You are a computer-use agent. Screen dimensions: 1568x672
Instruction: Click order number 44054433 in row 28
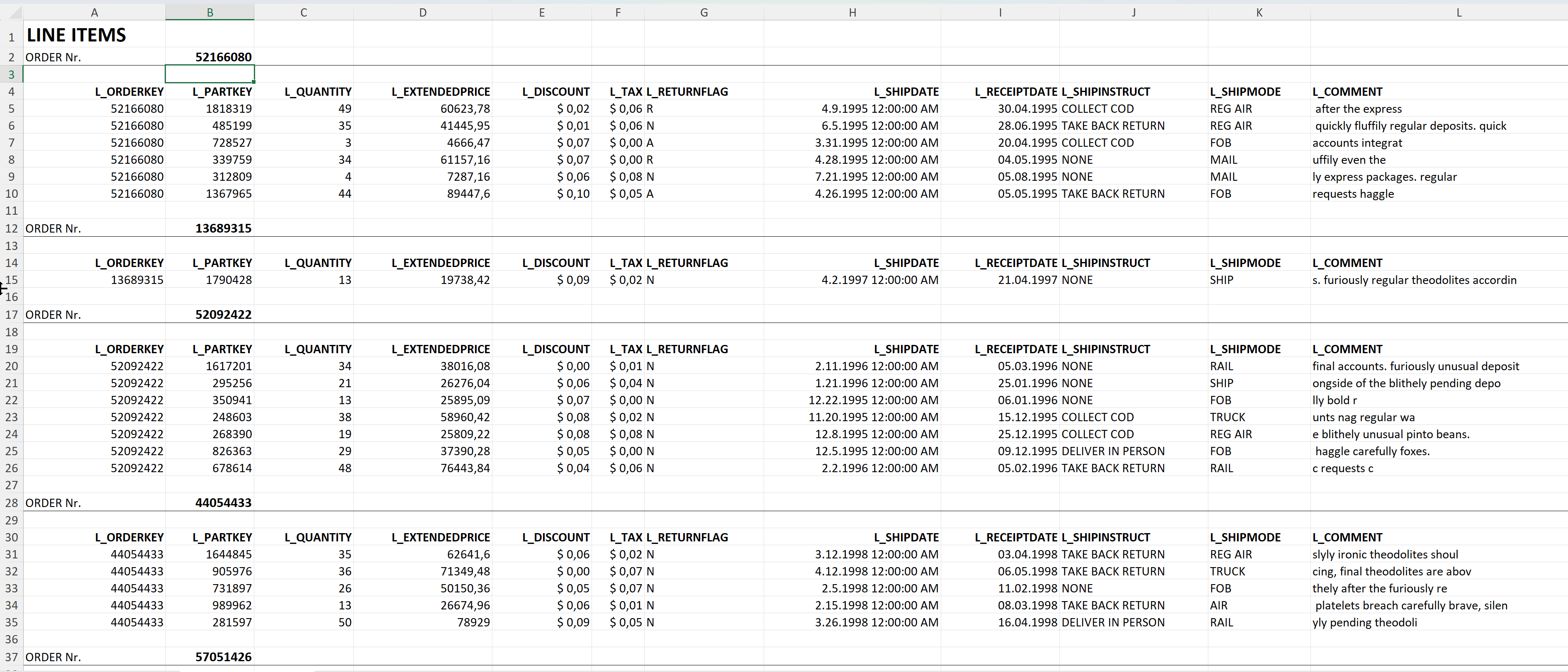pyautogui.click(x=224, y=503)
